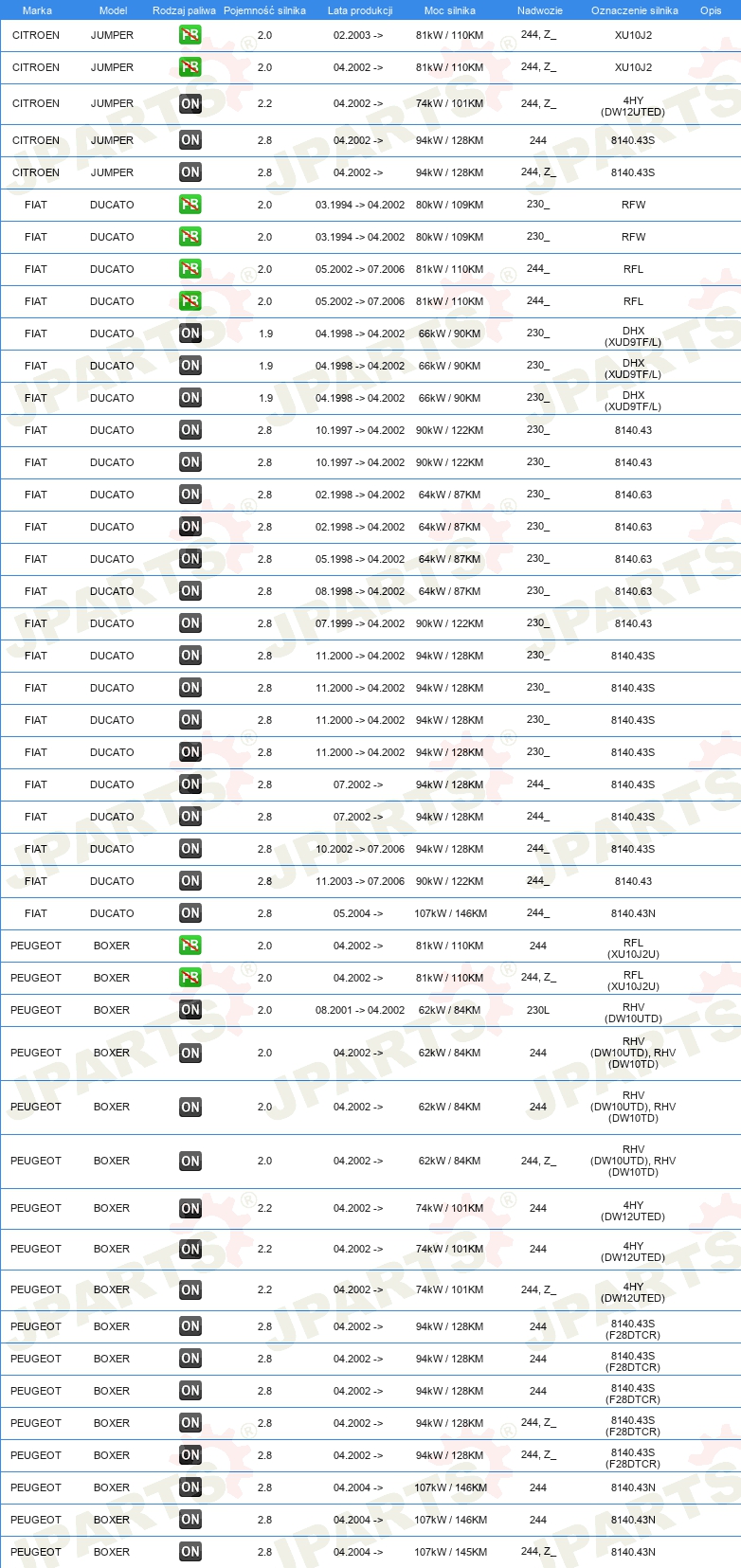Click ON icon in Fiat Ducato 10.2002 row
741x1568 pixels.
click(190, 849)
